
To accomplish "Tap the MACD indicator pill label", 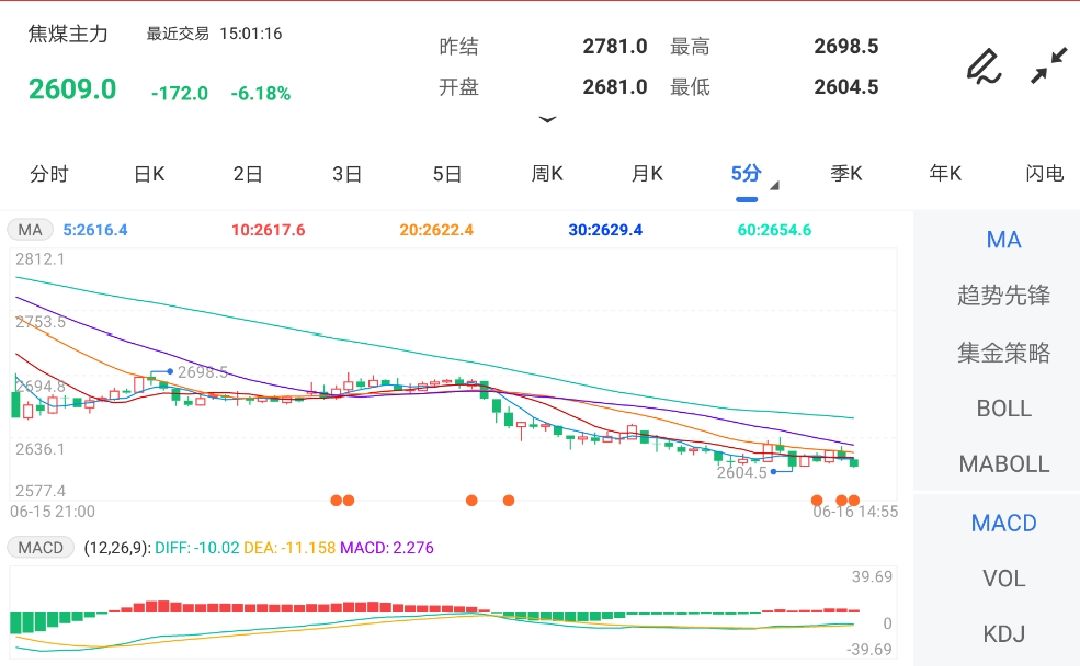I will point(41,548).
